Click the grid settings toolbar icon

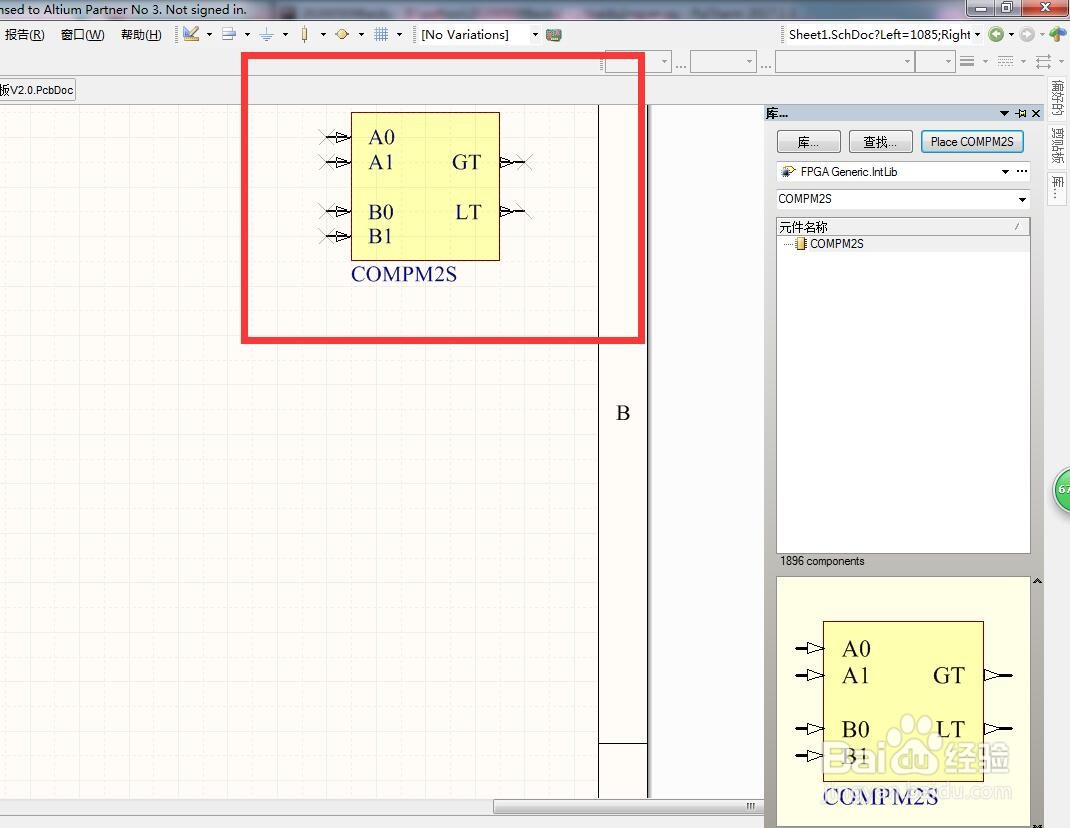pos(381,34)
